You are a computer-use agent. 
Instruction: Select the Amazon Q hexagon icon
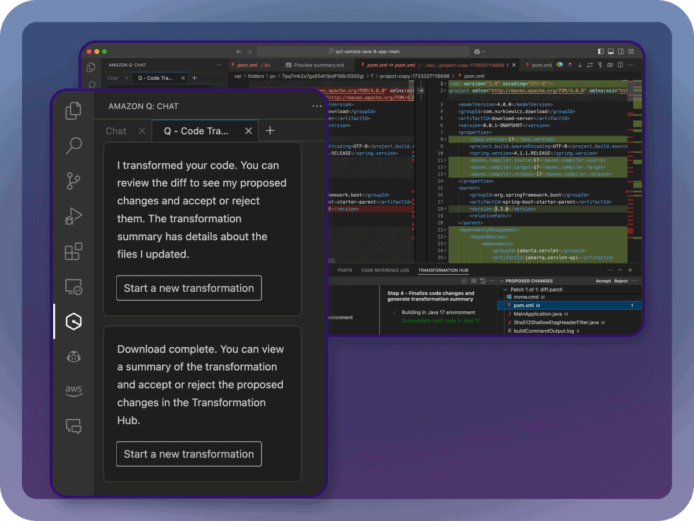(73, 321)
